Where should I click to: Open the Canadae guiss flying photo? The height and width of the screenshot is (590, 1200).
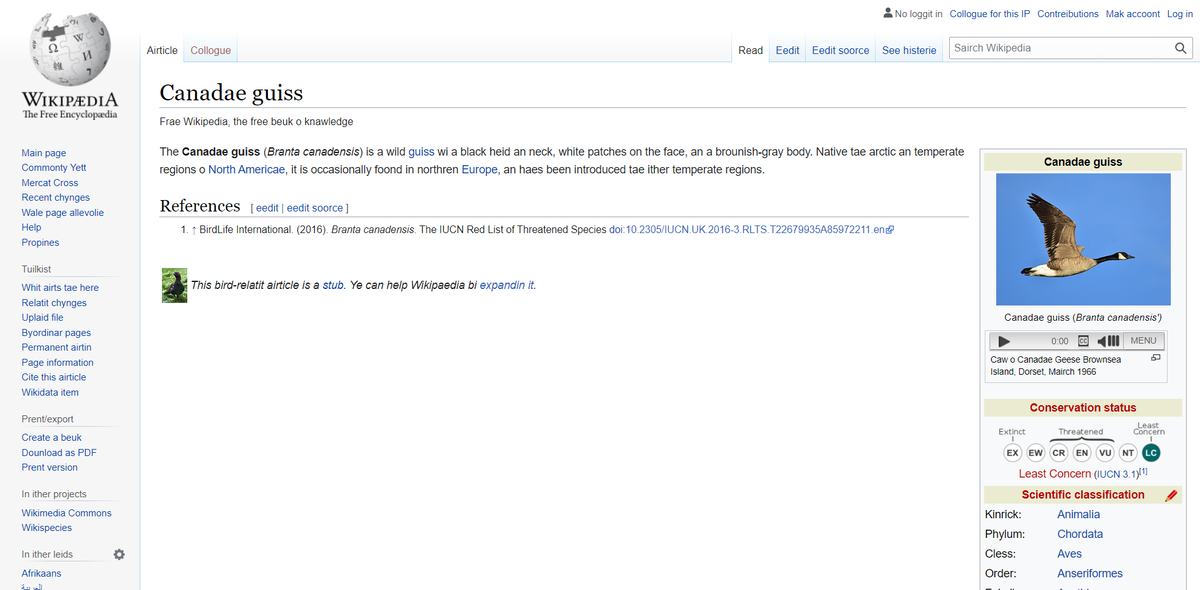click(1083, 239)
